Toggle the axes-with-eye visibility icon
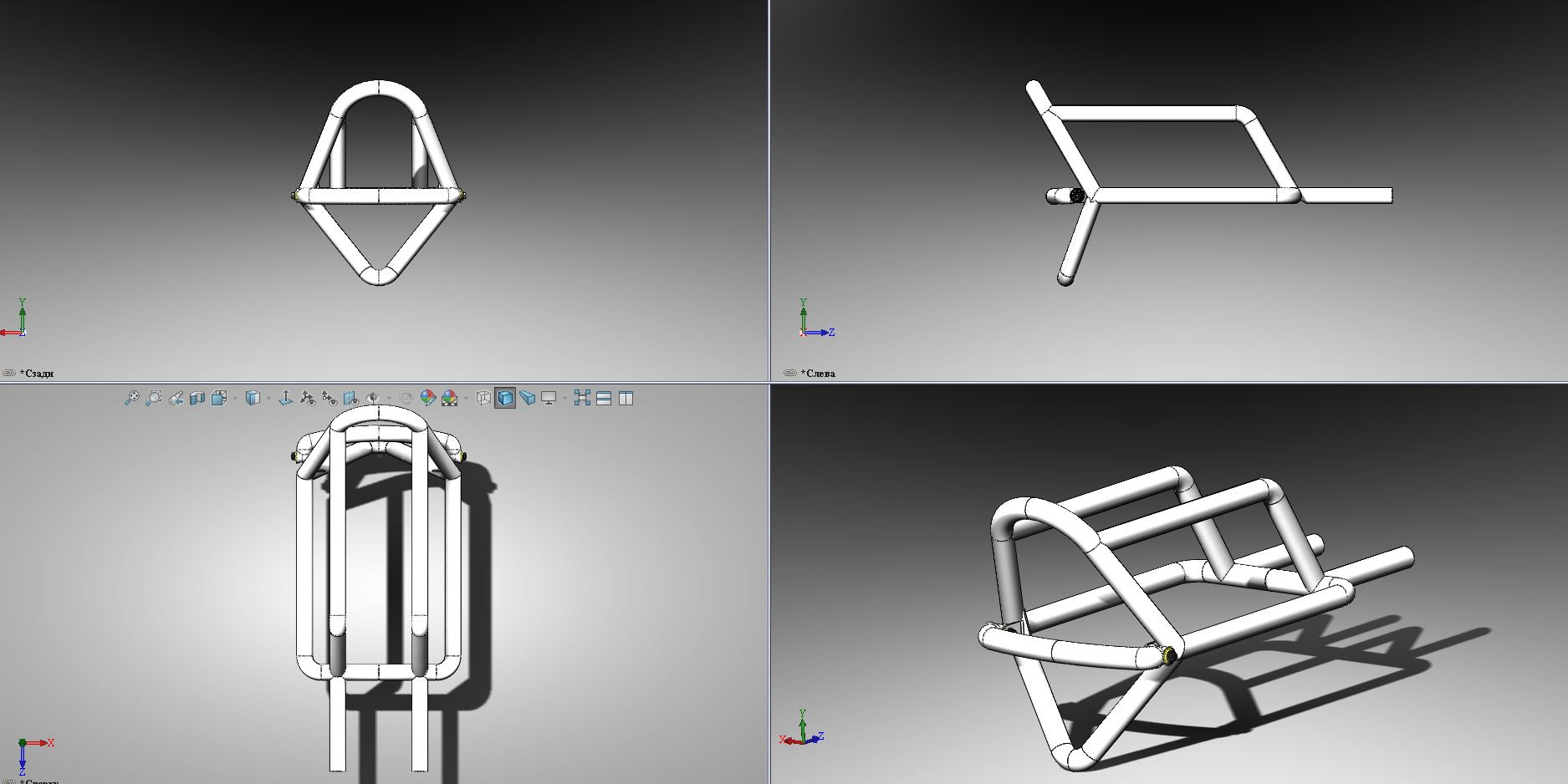 [308, 398]
